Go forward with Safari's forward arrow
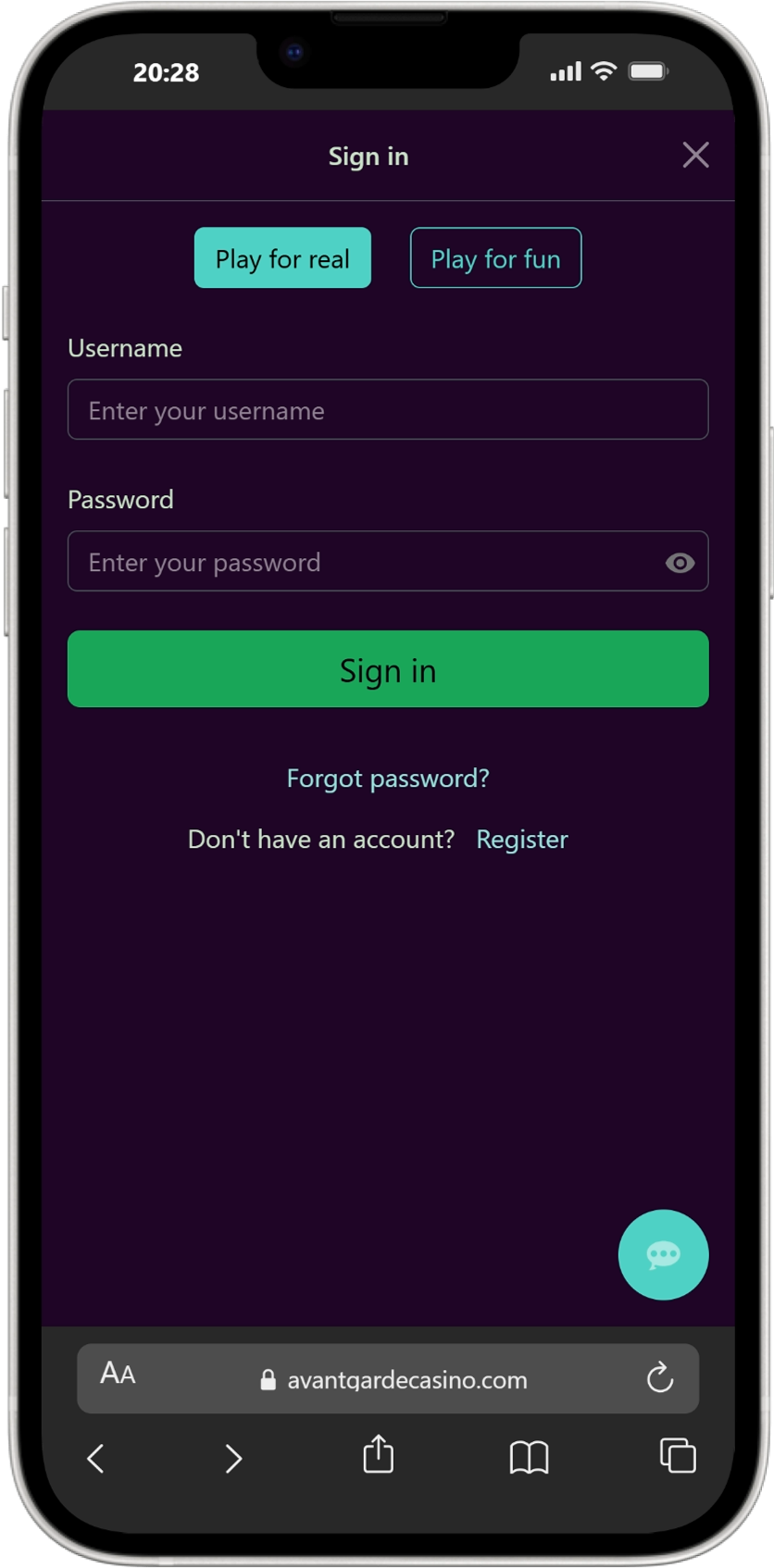This screenshot has height=1568, width=774. pyautogui.click(x=233, y=1458)
